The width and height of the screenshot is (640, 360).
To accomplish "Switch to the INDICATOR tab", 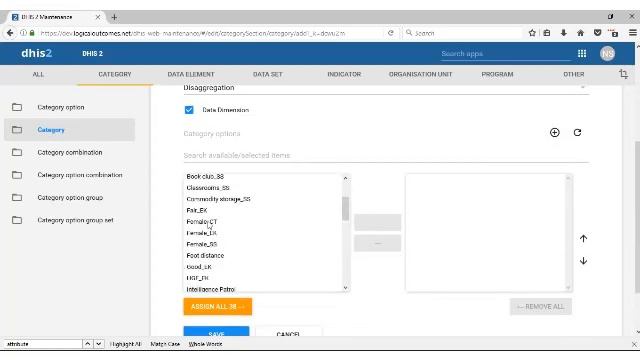I will (x=344, y=74).
